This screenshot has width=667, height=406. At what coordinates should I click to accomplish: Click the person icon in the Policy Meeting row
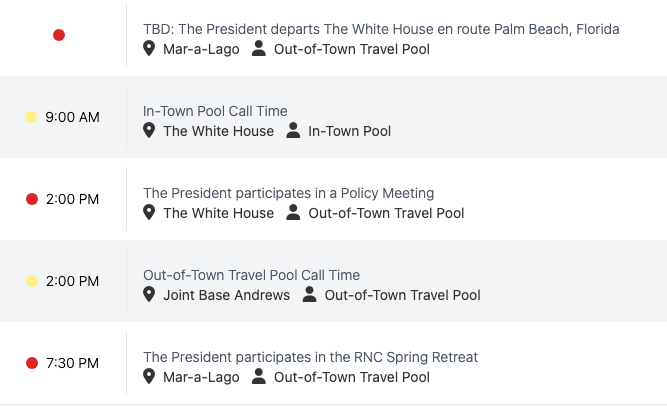click(x=293, y=213)
